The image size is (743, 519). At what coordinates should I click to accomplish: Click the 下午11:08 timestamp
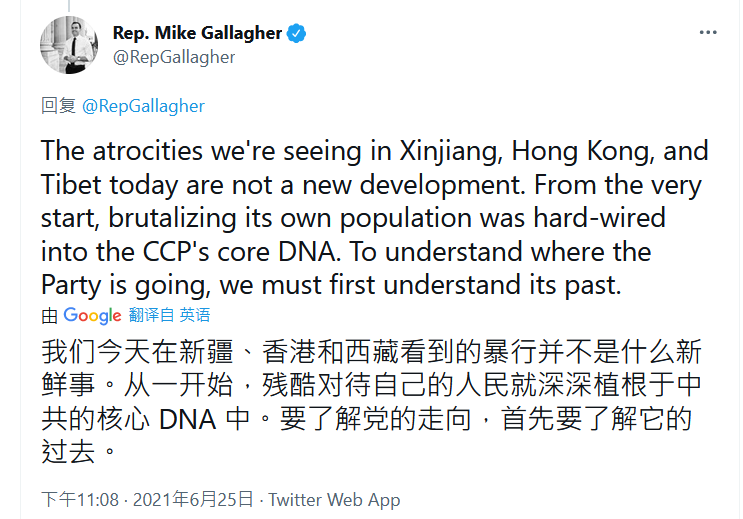pos(80,499)
